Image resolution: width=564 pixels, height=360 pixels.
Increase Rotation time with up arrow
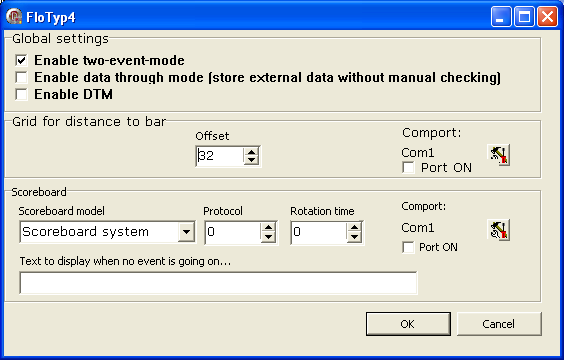click(354, 227)
